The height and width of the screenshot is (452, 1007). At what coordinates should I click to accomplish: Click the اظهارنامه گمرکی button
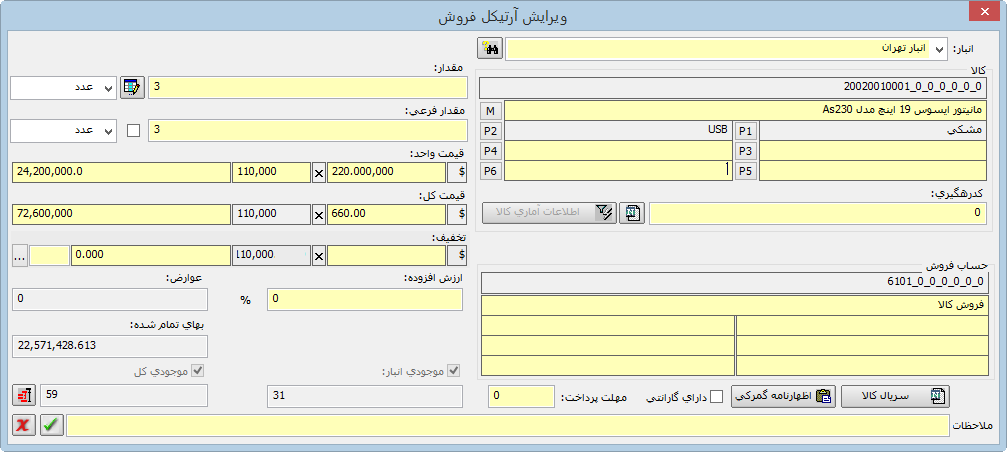click(783, 396)
